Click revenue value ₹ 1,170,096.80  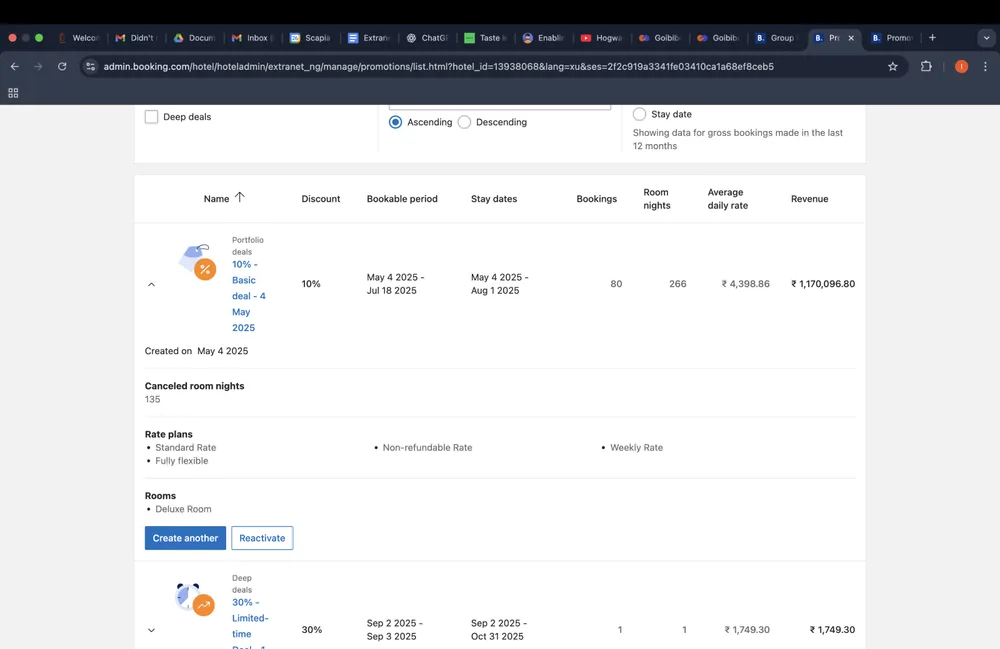[x=823, y=284]
